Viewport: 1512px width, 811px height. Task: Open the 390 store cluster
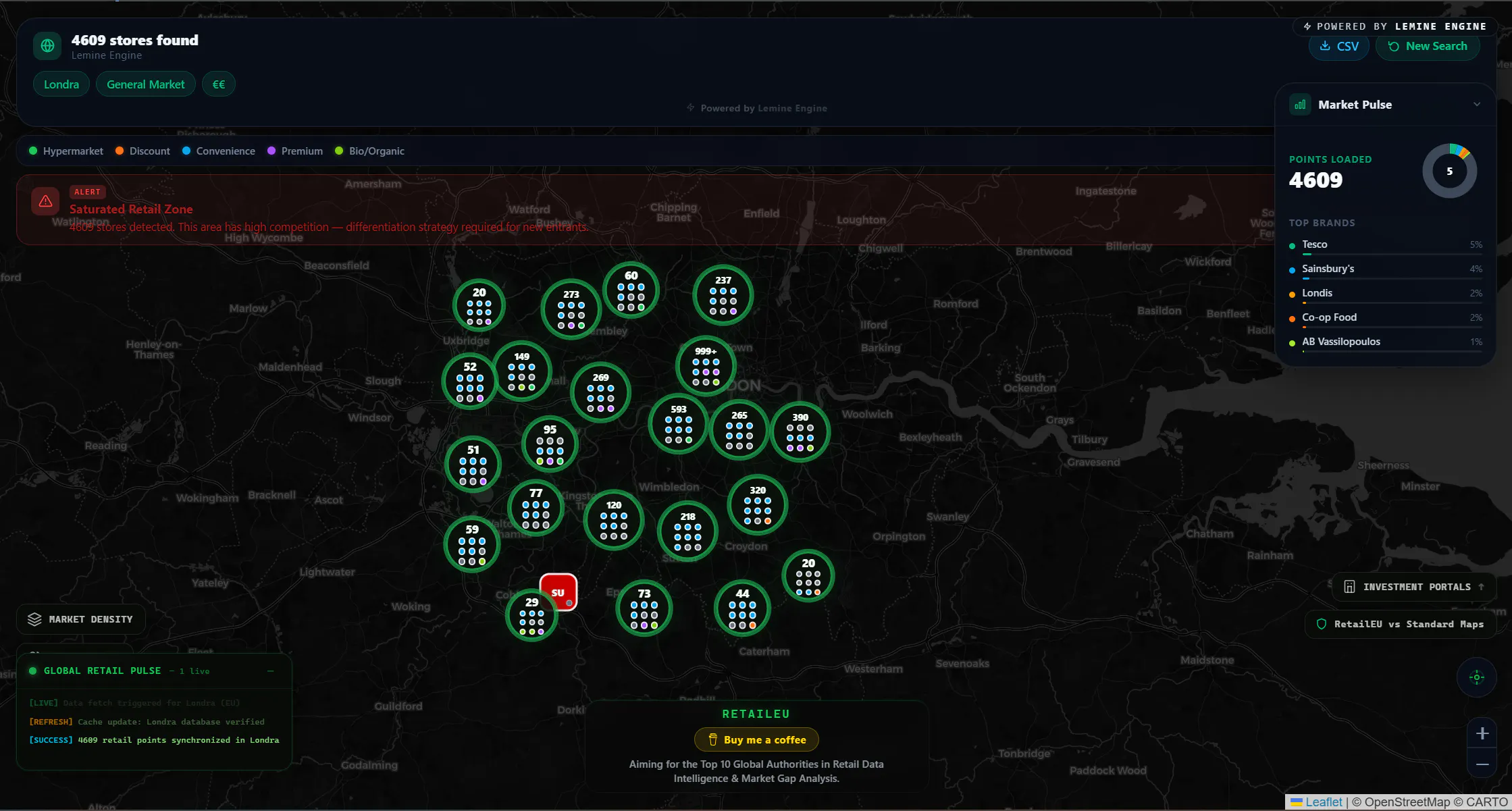800,432
